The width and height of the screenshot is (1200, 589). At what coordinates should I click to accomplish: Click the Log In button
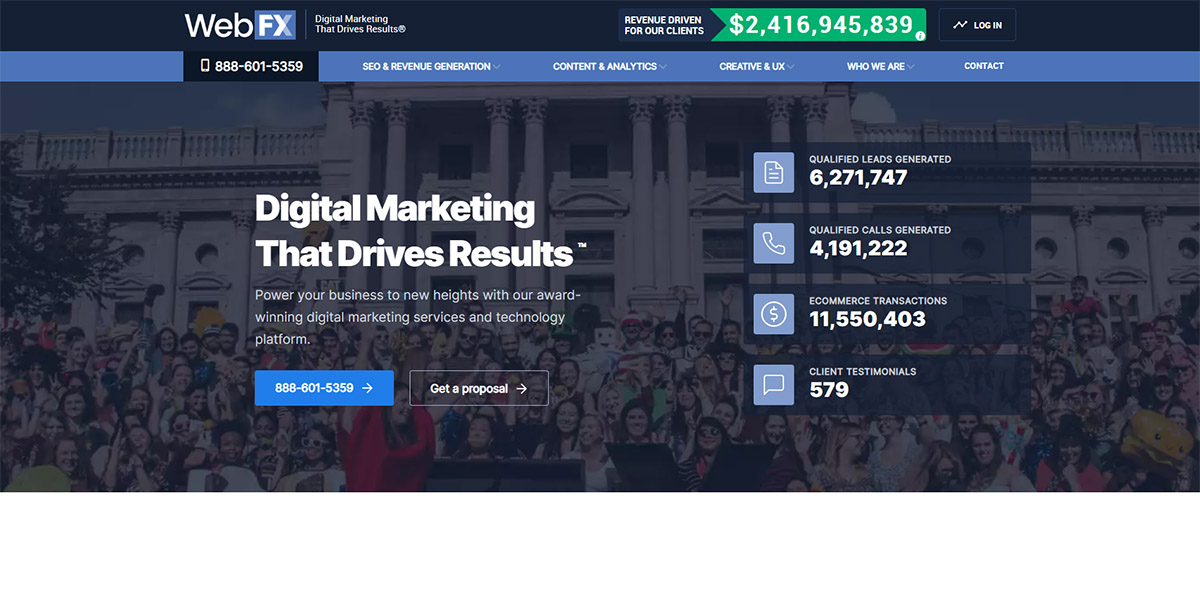pos(977,25)
